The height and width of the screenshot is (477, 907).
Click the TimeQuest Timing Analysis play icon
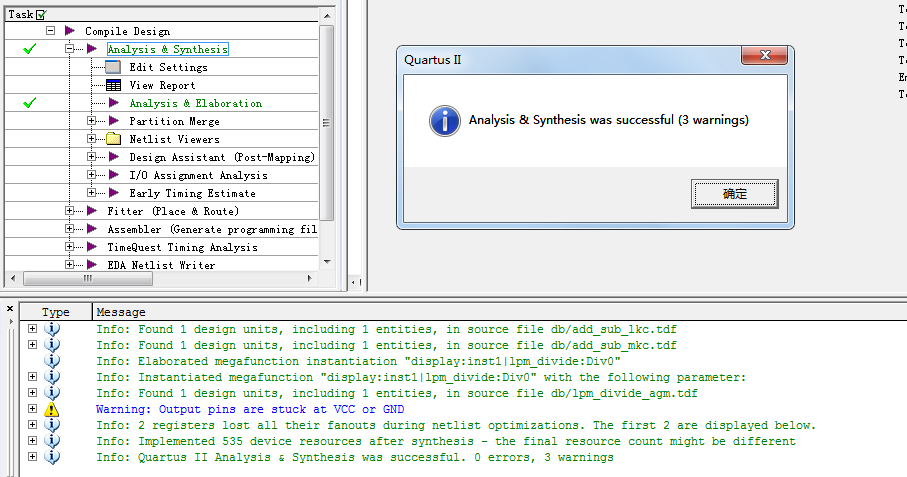tap(92, 246)
